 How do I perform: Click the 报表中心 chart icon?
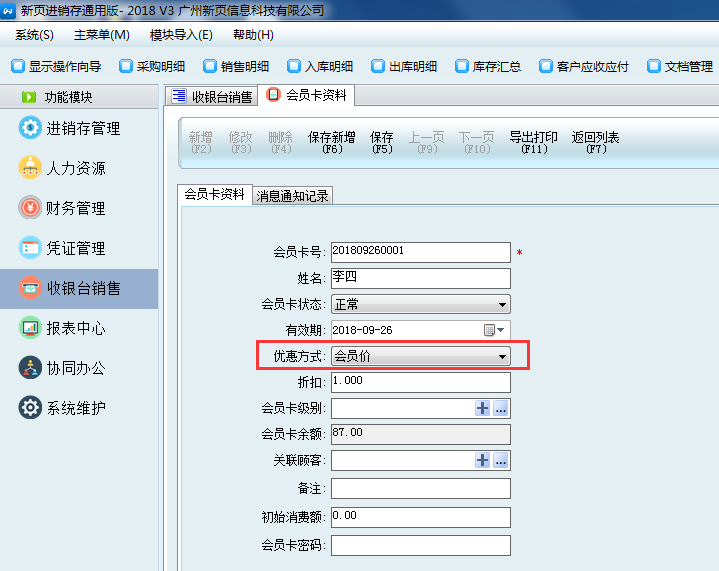click(x=30, y=328)
